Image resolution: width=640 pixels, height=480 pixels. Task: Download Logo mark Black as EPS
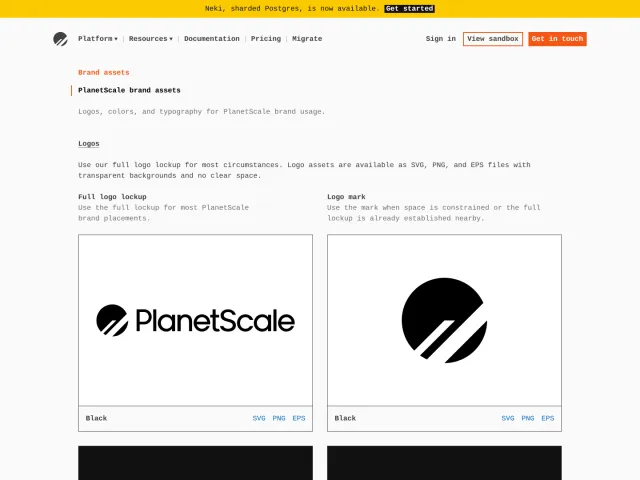click(548, 418)
